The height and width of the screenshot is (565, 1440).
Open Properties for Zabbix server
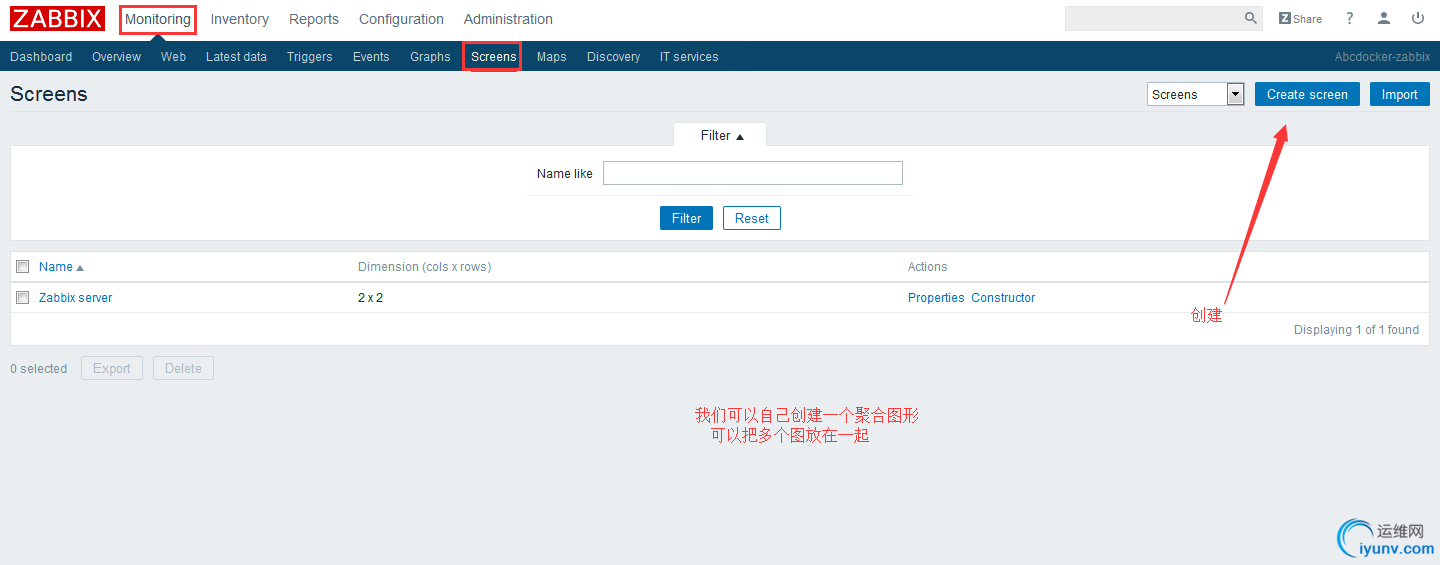pos(936,298)
